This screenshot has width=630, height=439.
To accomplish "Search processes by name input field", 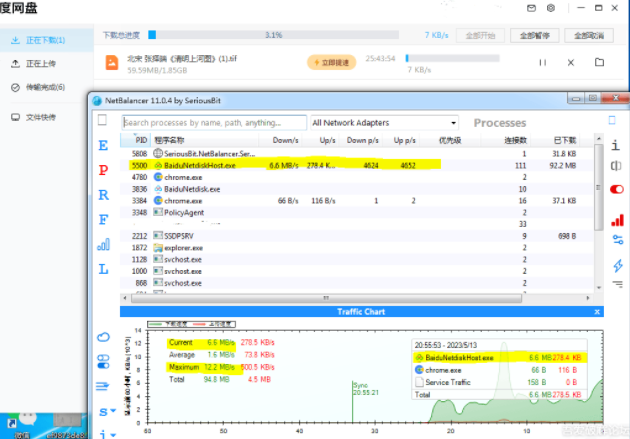I will pyautogui.click(x=214, y=123).
